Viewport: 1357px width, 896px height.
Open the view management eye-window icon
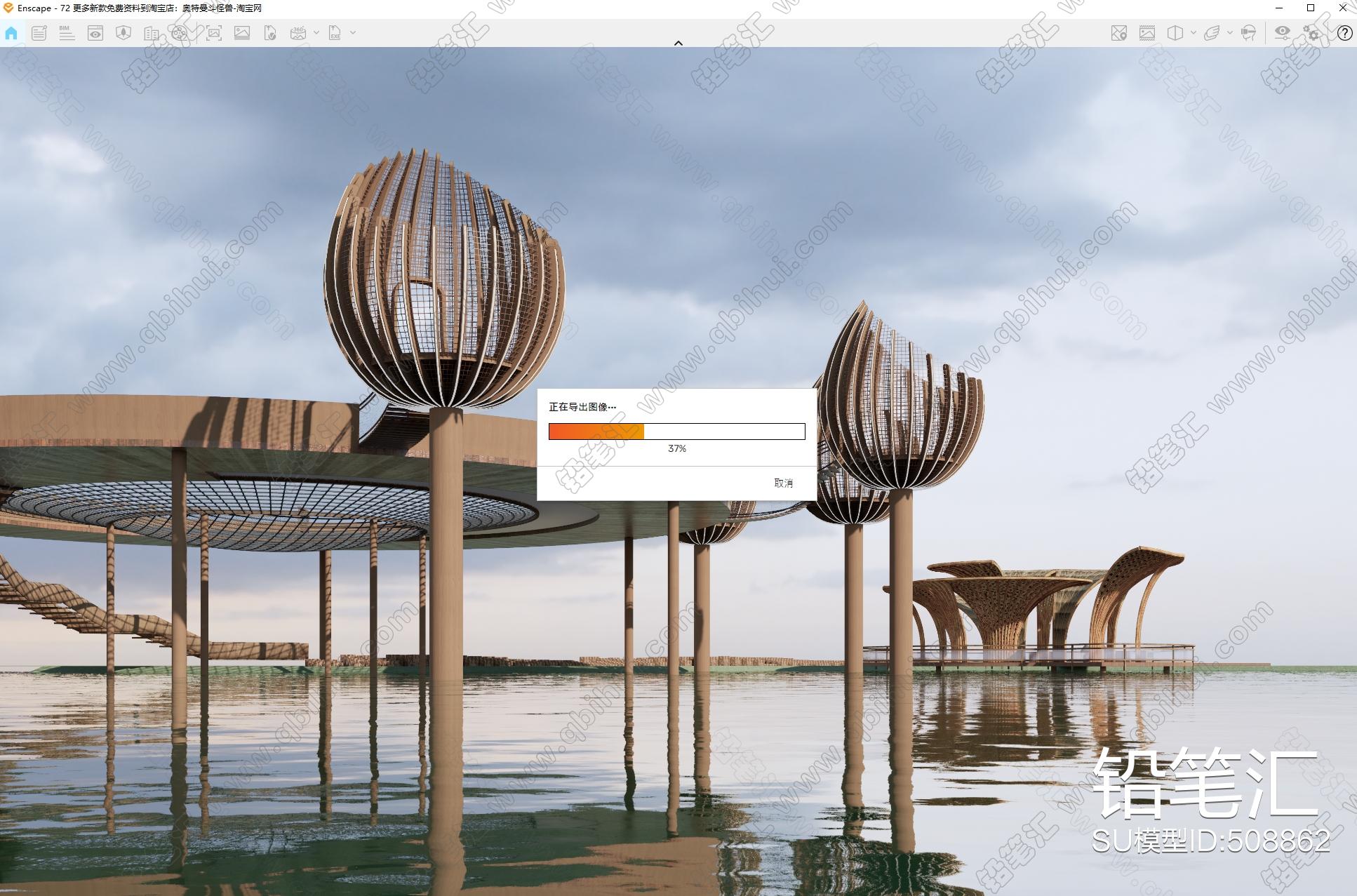pos(95,32)
